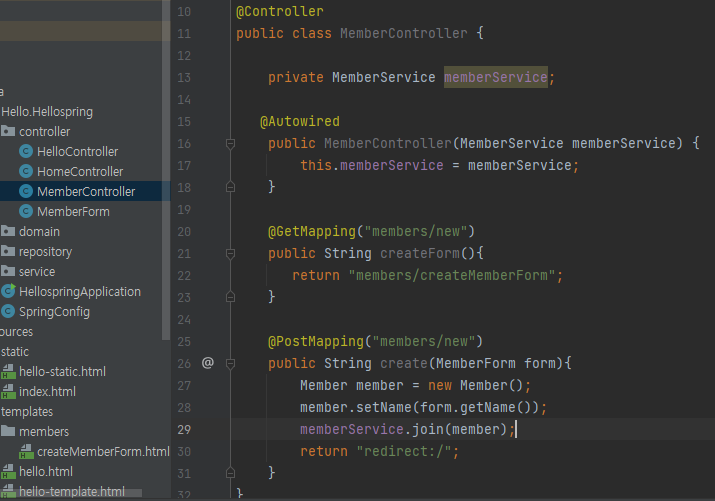Select the service package
This screenshot has height=501, width=715.
coord(37,272)
